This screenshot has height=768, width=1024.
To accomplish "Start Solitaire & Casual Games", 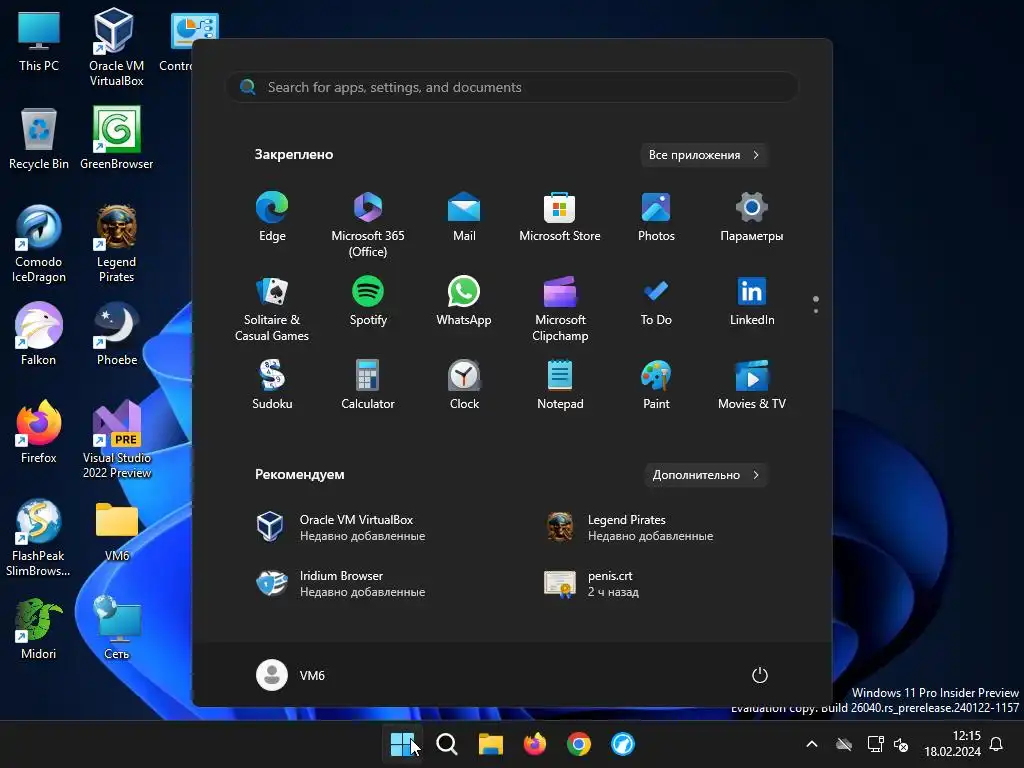I will point(272,308).
